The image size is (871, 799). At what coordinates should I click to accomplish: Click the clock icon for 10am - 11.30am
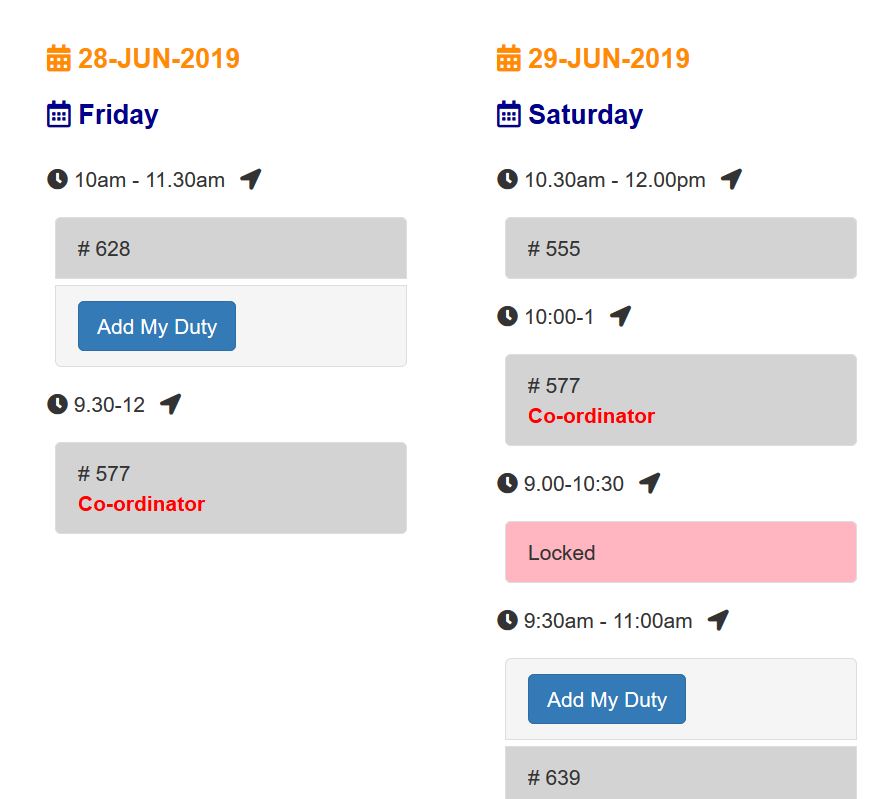pos(58,180)
